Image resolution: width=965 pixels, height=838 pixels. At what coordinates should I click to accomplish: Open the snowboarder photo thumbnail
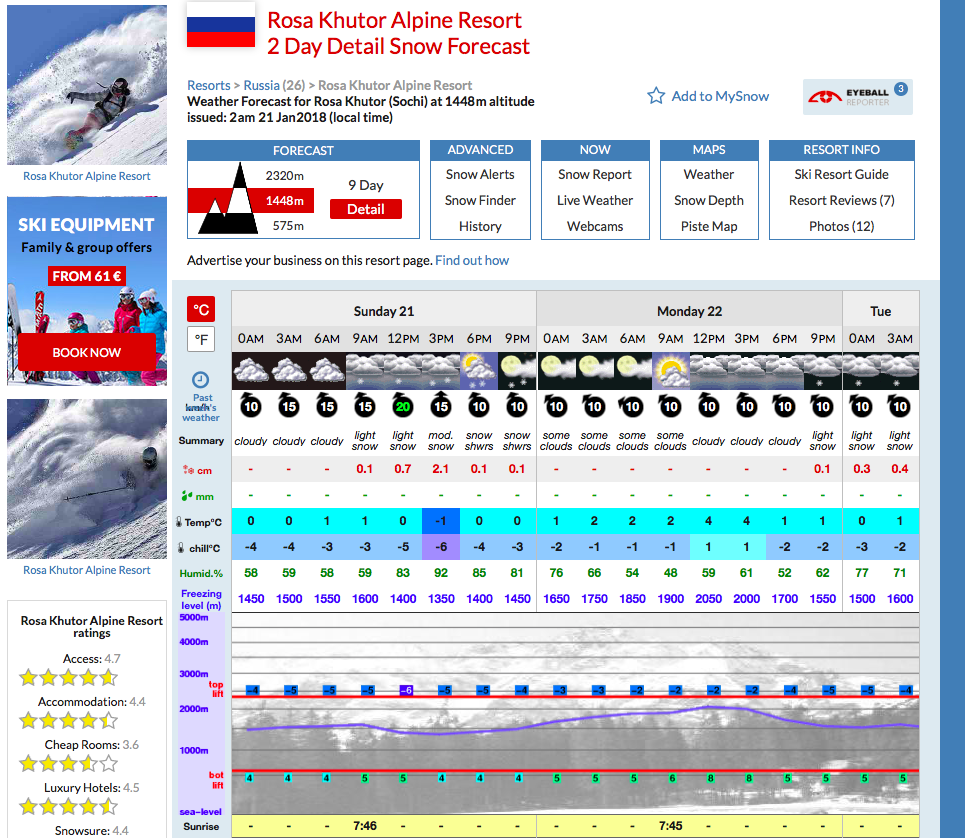[x=87, y=85]
